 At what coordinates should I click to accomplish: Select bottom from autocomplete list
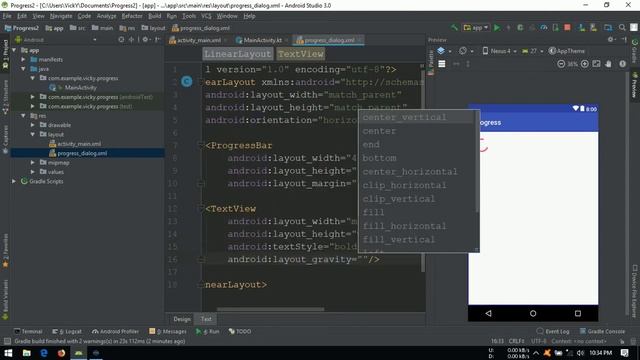[417, 158]
